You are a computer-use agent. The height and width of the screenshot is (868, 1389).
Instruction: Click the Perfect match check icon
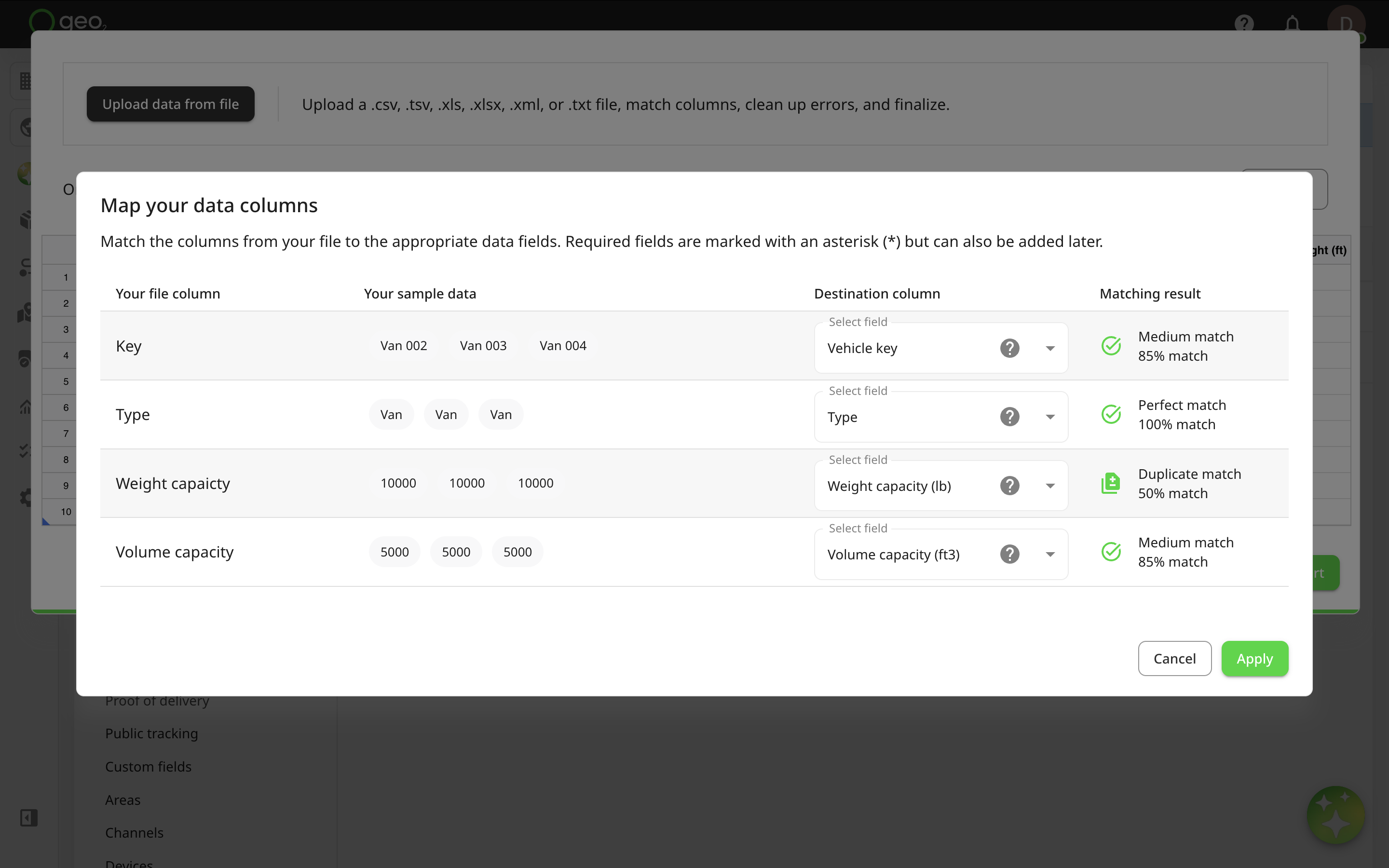pyautogui.click(x=1111, y=415)
